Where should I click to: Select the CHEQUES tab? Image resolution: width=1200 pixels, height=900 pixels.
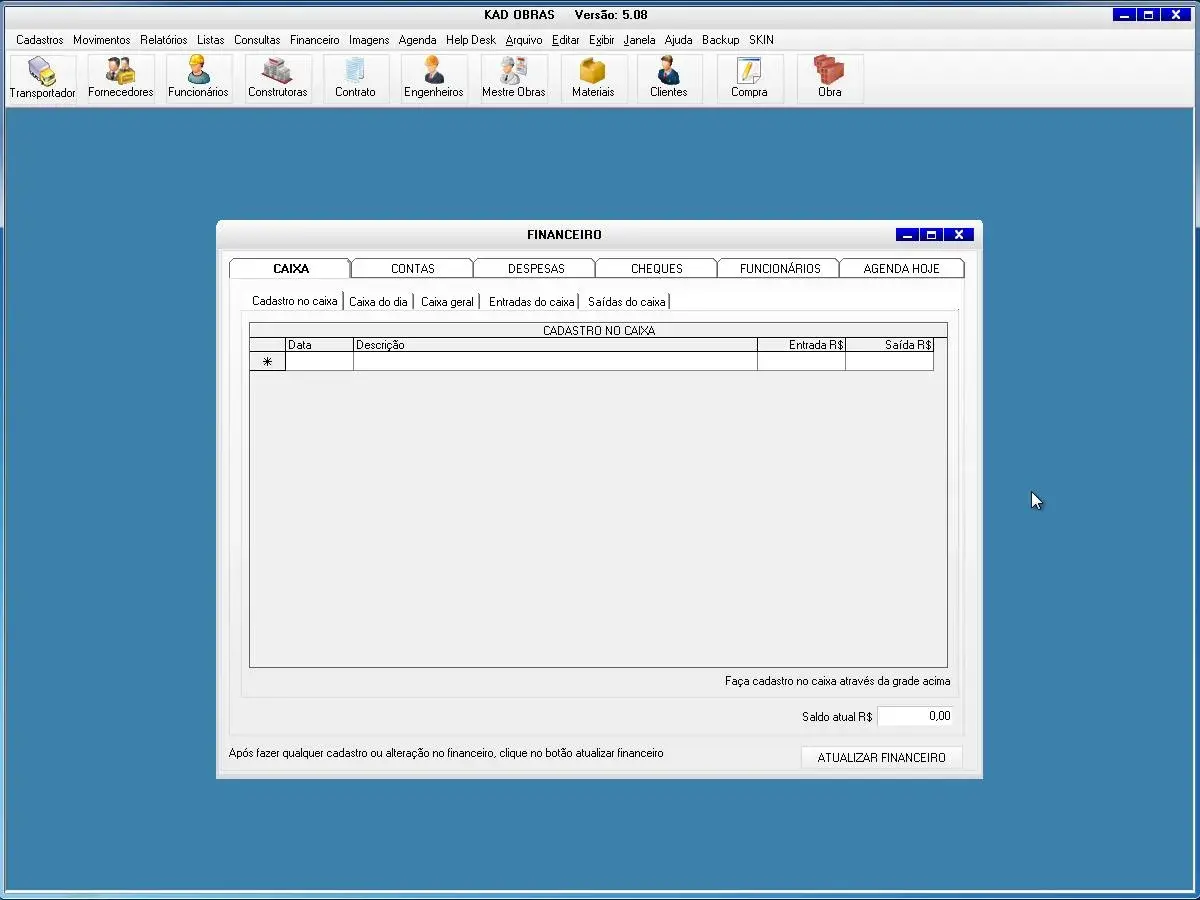click(x=656, y=269)
